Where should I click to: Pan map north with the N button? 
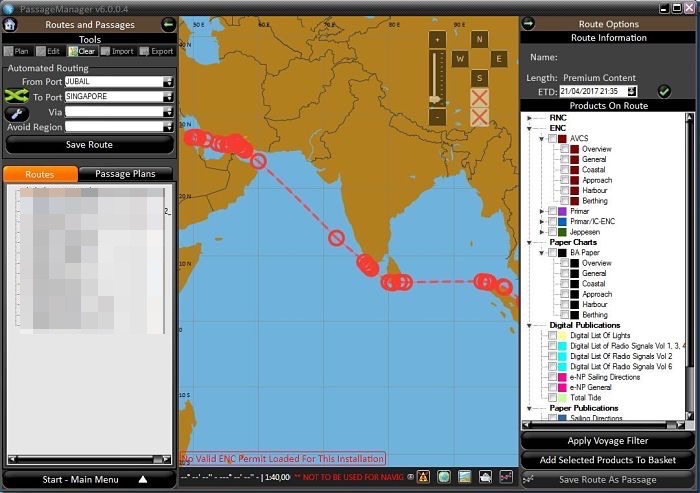479,40
